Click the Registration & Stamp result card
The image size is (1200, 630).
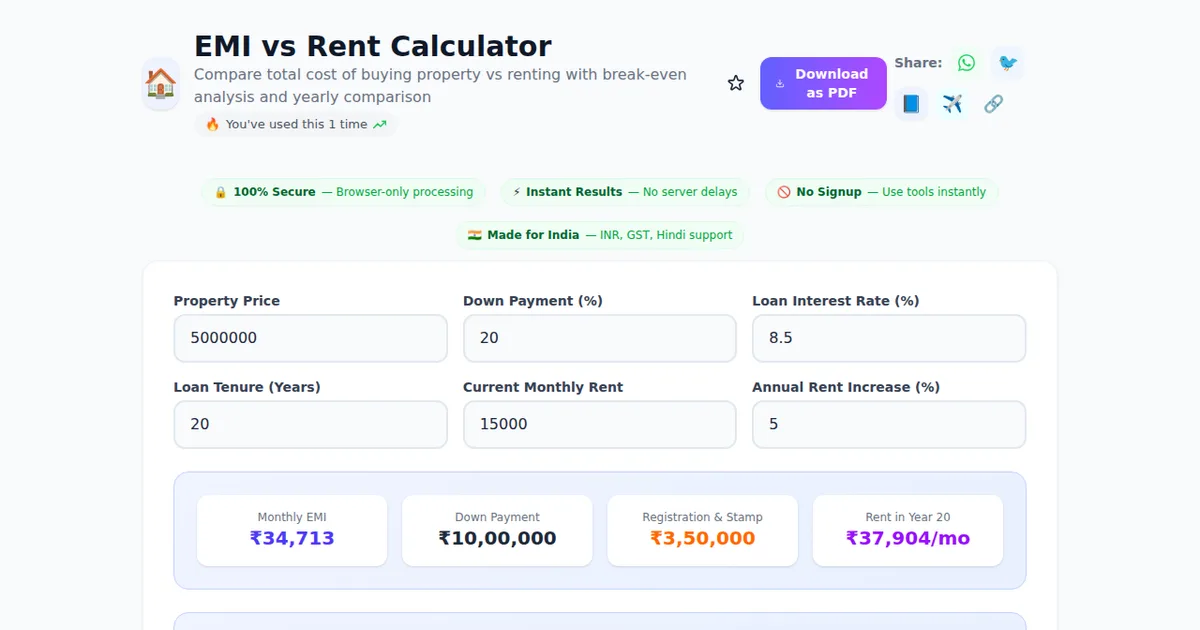702,530
